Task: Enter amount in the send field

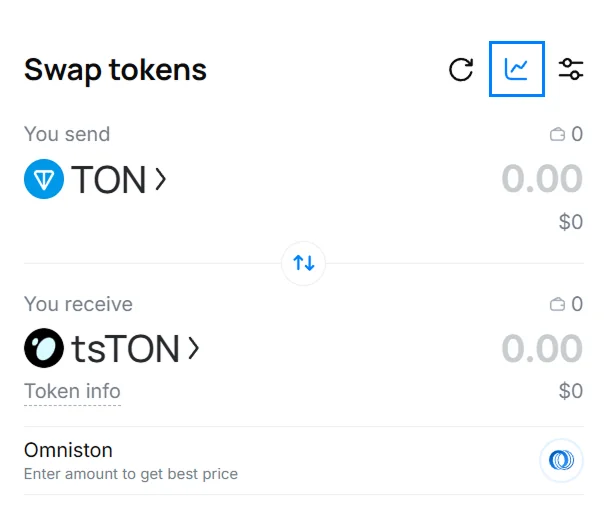Action: [541, 180]
